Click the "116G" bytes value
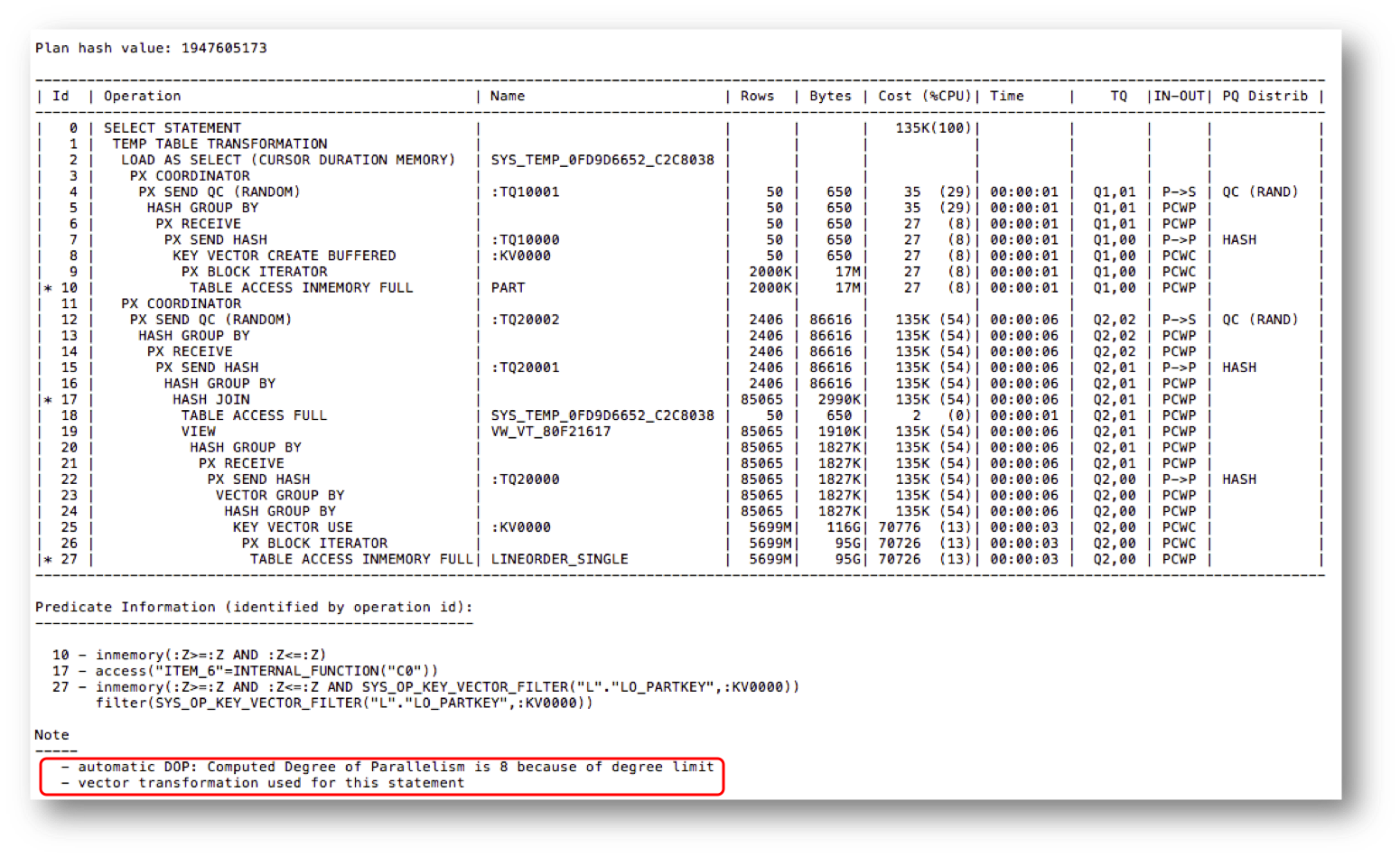 [x=844, y=527]
